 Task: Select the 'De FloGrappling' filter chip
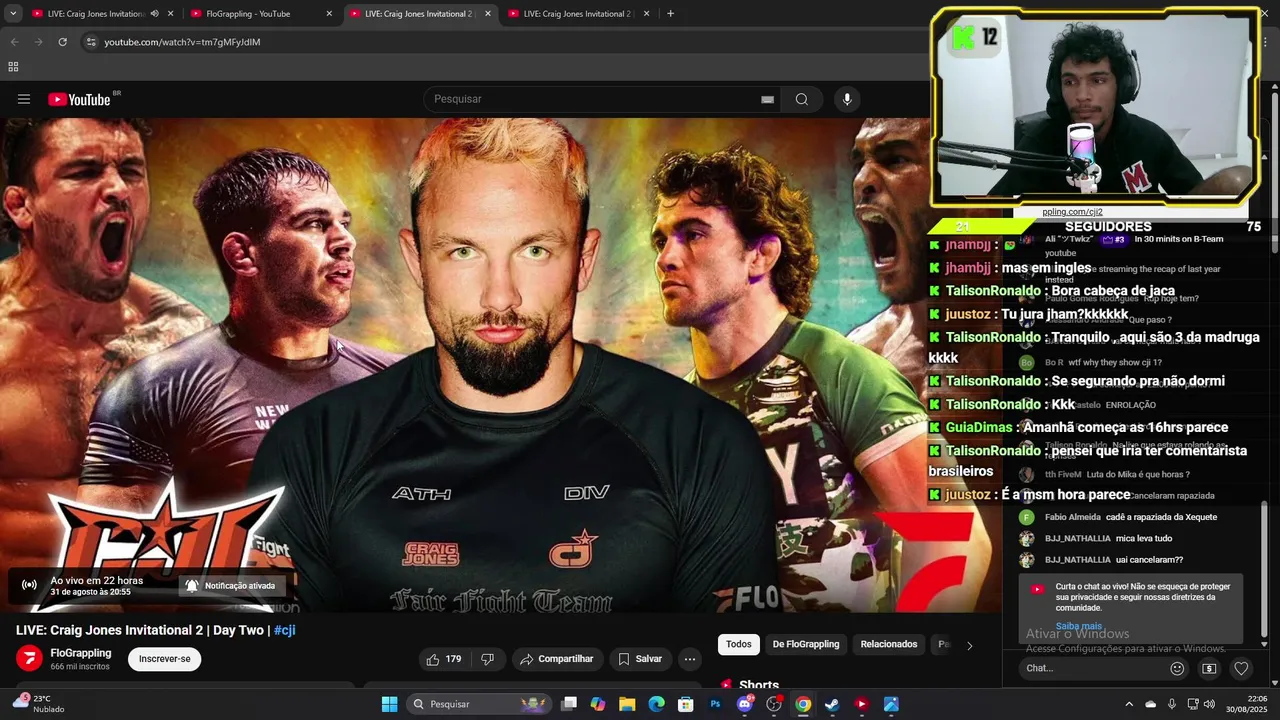806,645
